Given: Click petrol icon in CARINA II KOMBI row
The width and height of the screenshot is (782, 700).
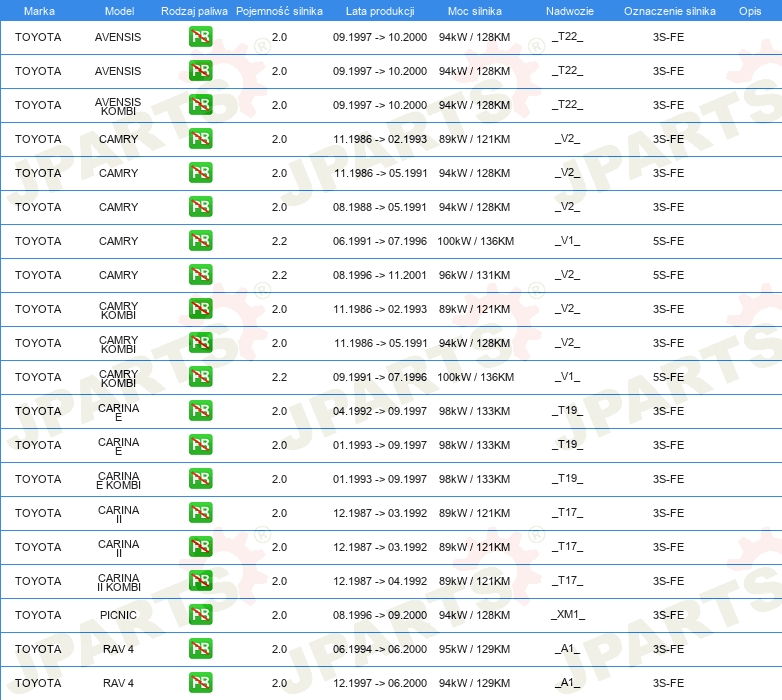Looking at the screenshot, I should pos(200,580).
